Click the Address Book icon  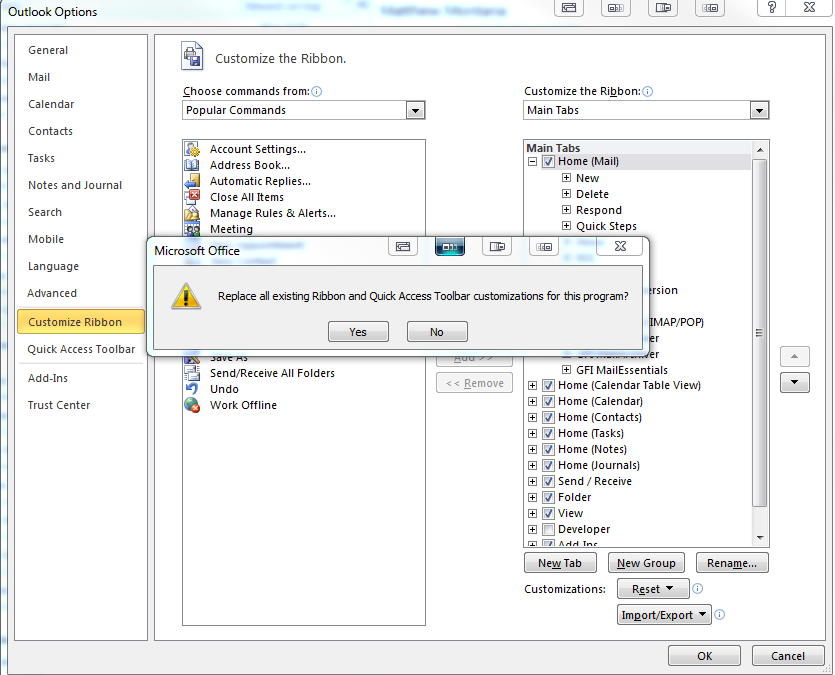pos(193,165)
